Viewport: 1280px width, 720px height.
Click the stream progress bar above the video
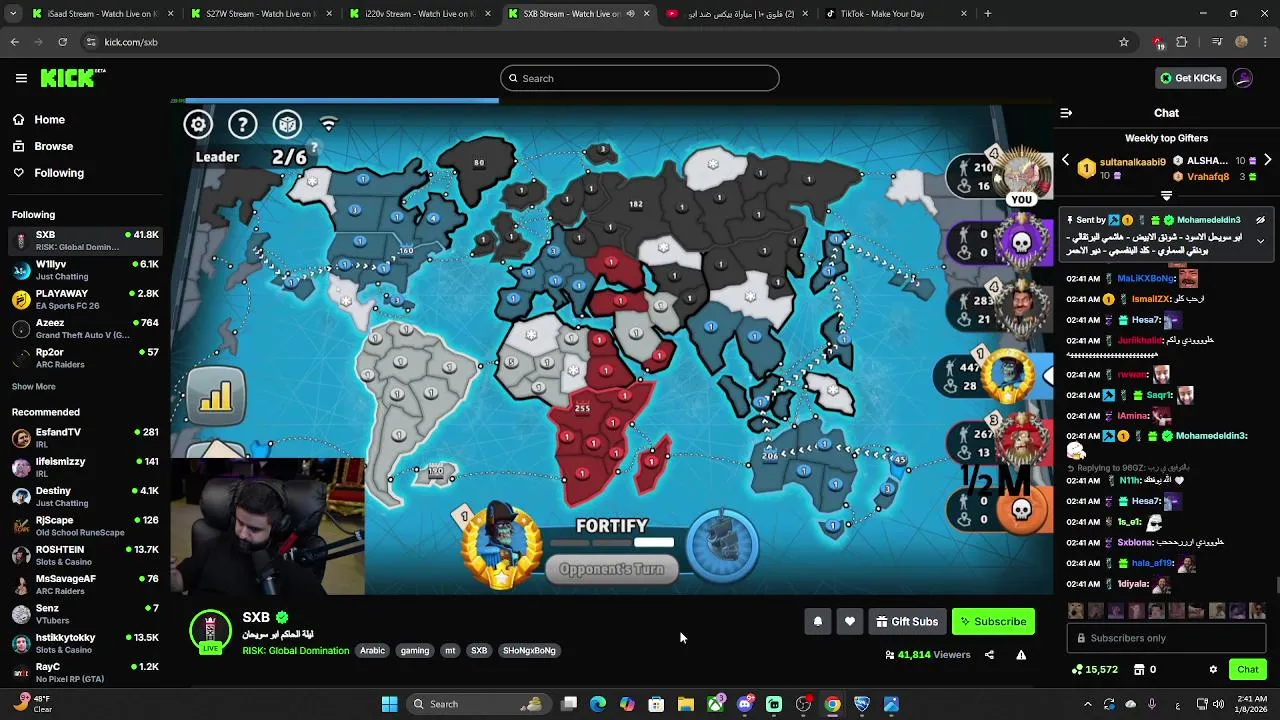coord(612,100)
